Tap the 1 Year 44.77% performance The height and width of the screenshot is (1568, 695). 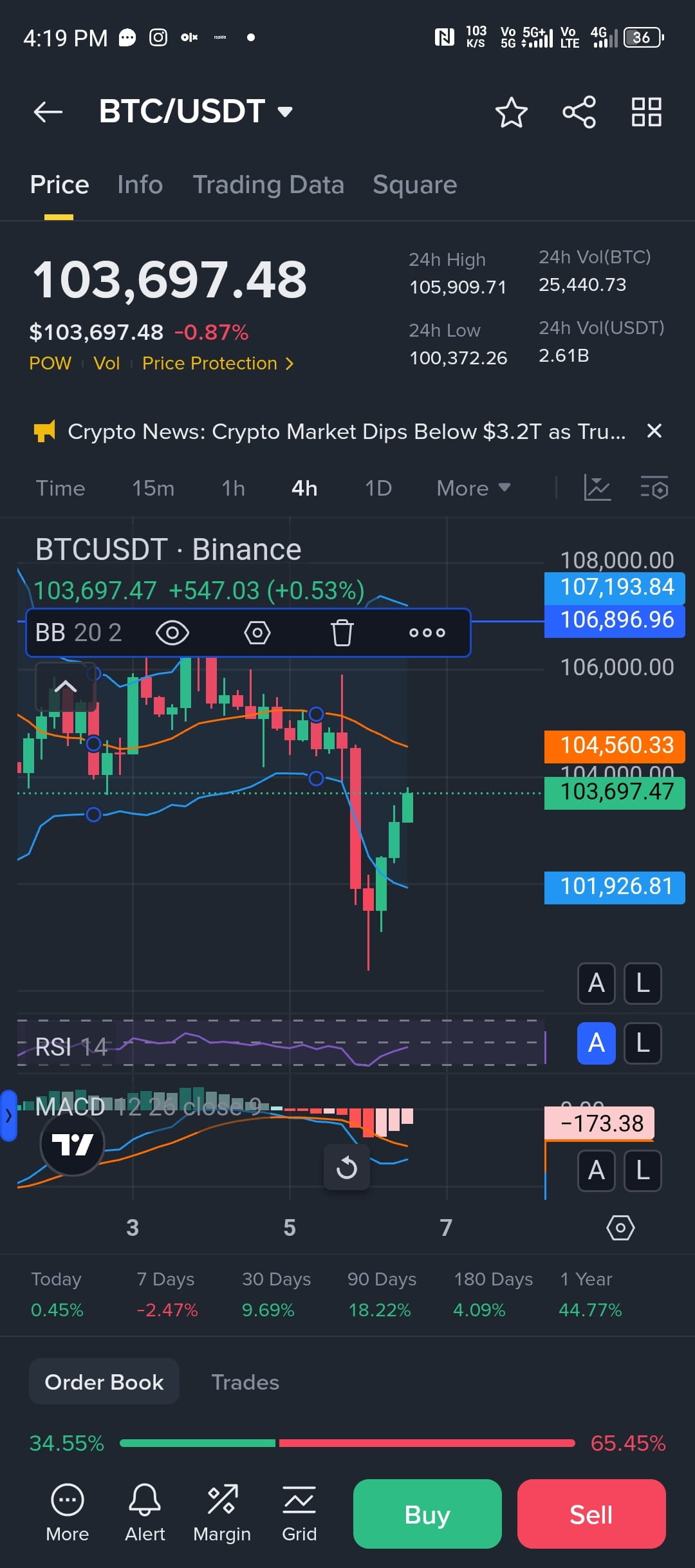[x=590, y=1294]
